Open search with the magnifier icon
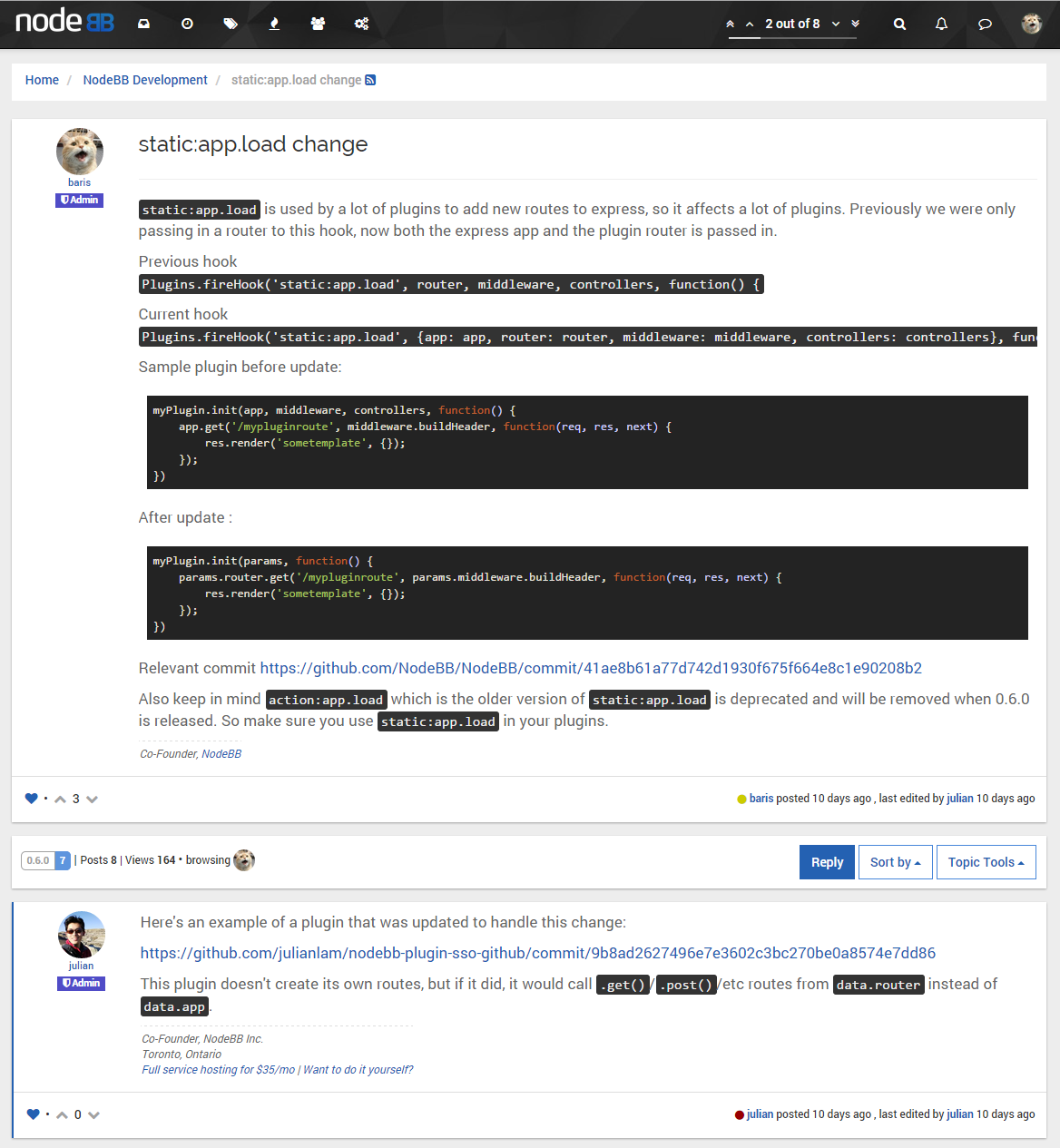1060x1148 pixels. coord(899,24)
